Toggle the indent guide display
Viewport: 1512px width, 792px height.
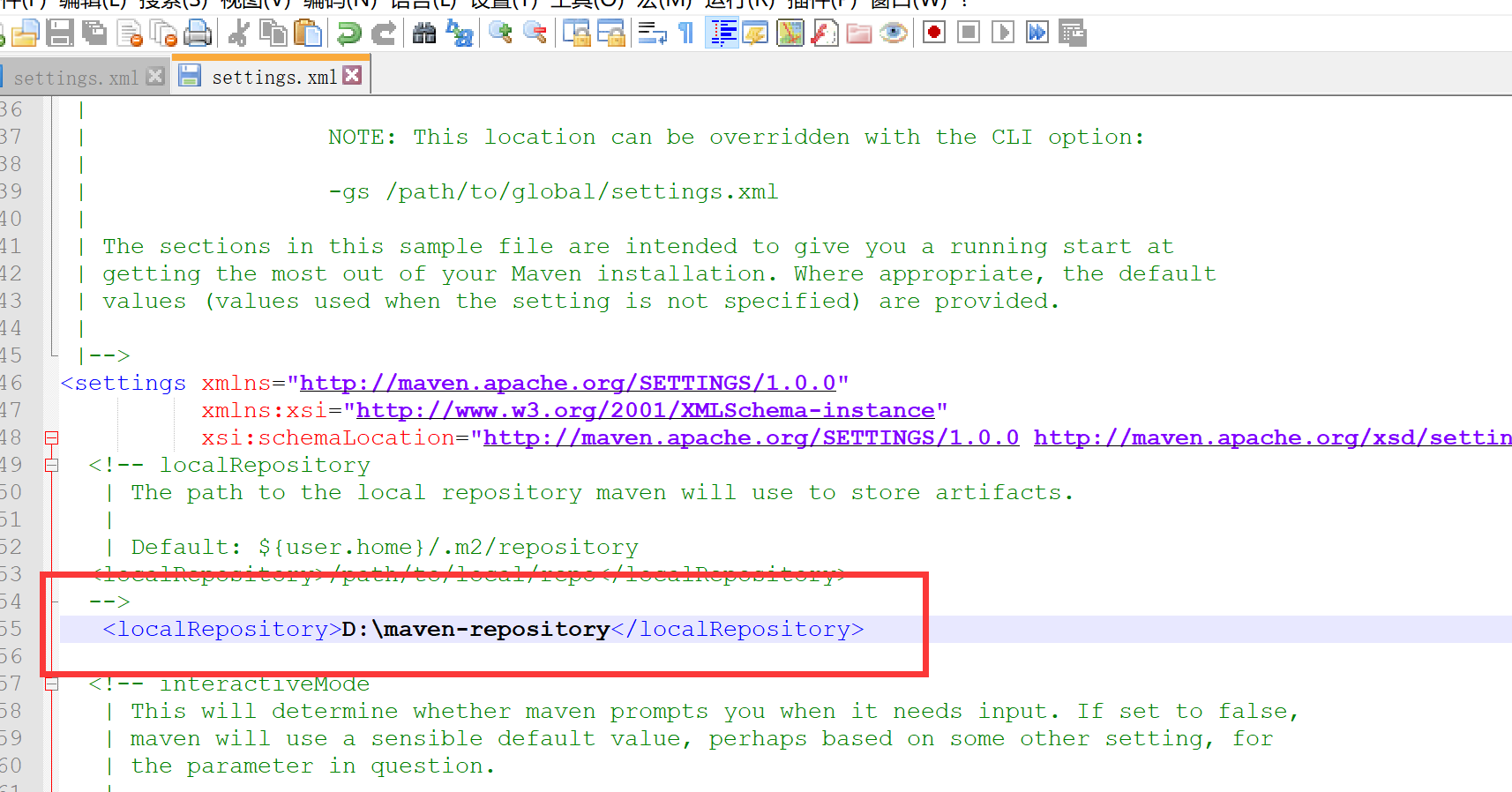point(722,34)
